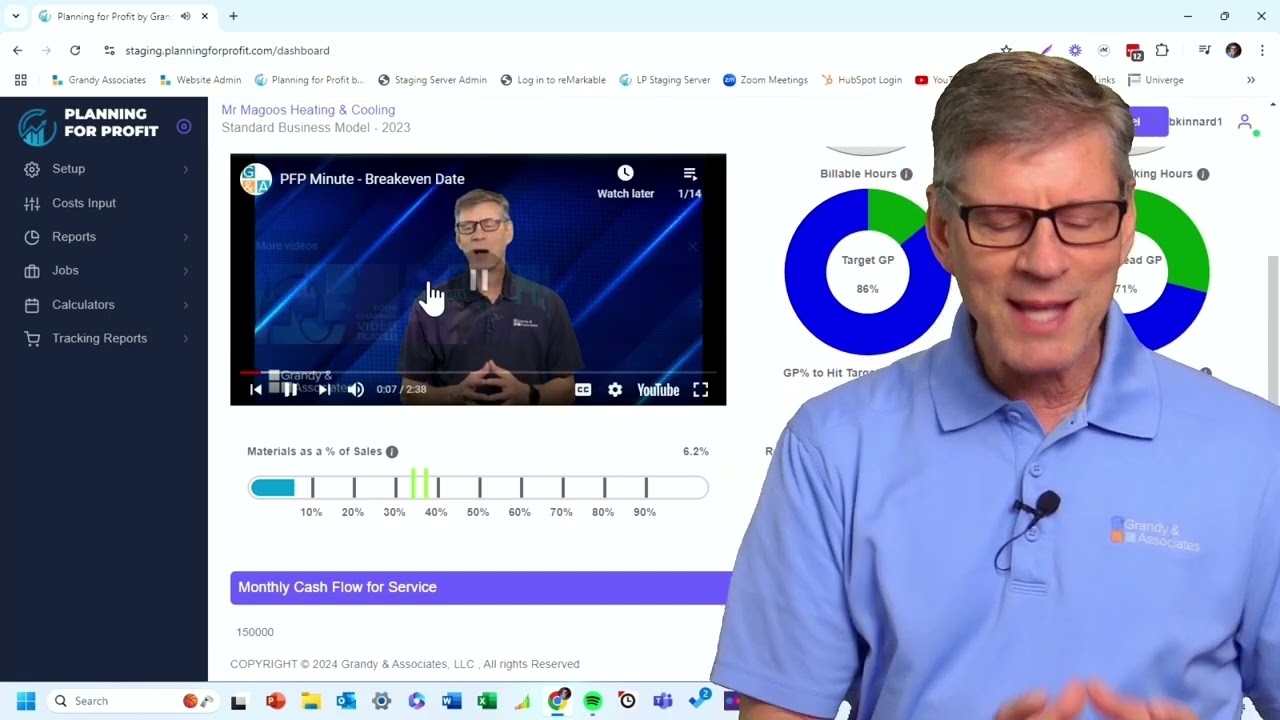The image size is (1280, 720).
Task: Click the video title PFP Minute - Breakeven Date
Action: click(372, 179)
